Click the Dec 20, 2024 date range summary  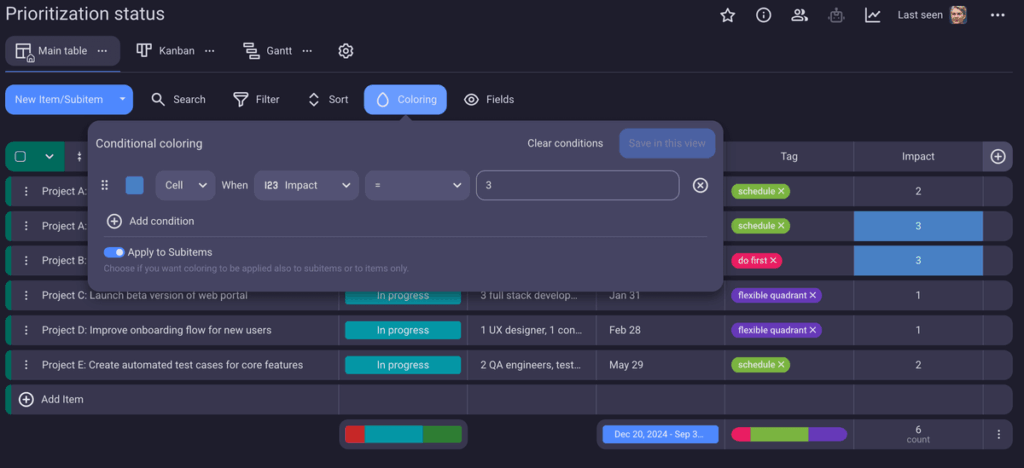(660, 434)
